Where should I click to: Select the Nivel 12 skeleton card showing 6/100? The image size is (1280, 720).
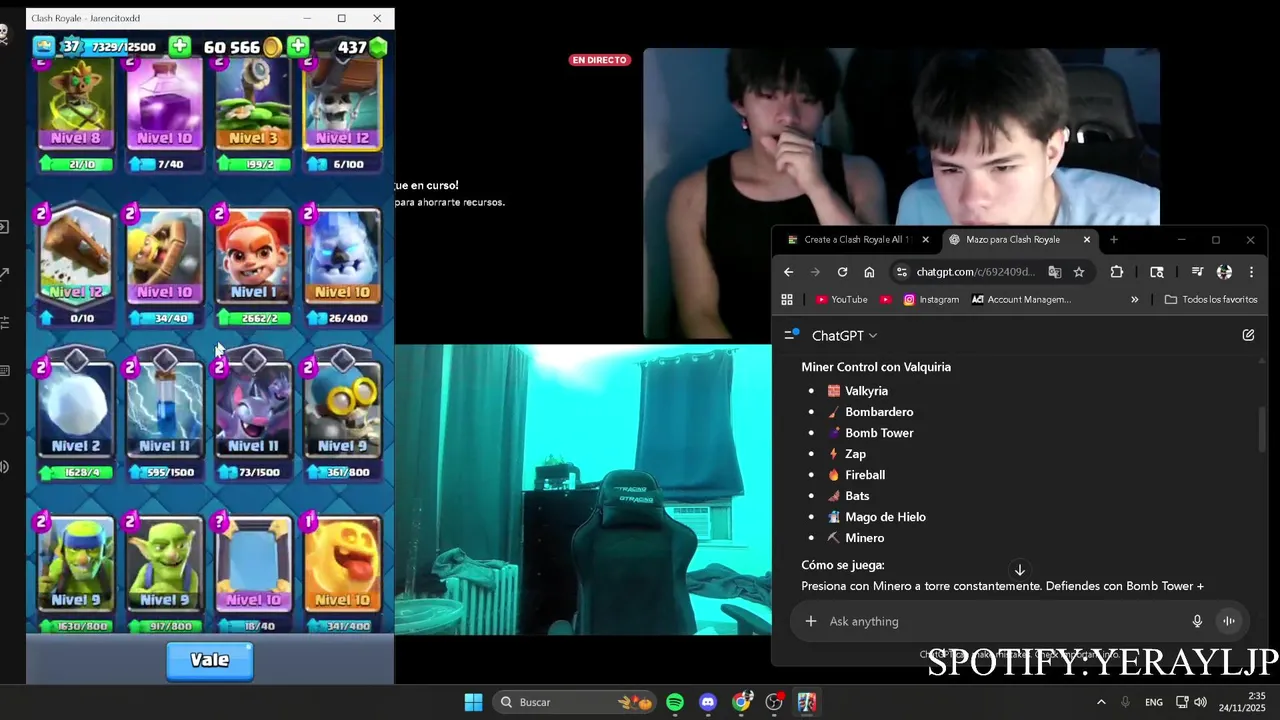point(342,106)
